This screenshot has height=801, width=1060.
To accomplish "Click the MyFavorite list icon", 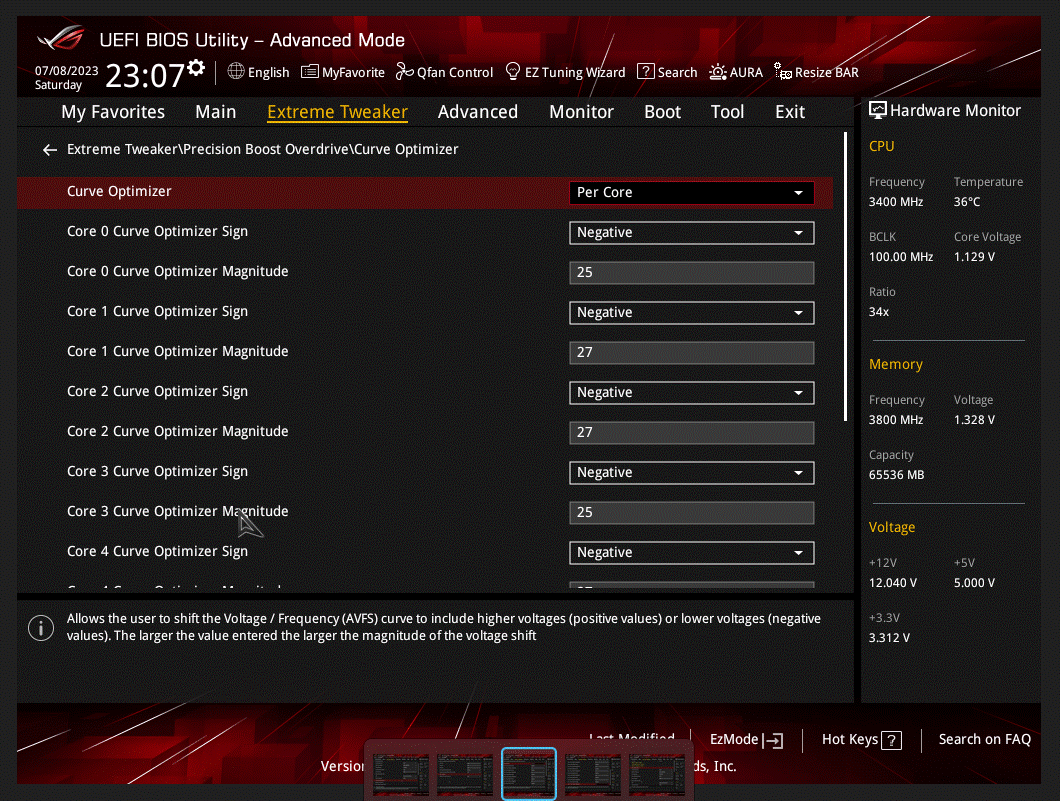I will tap(310, 72).
